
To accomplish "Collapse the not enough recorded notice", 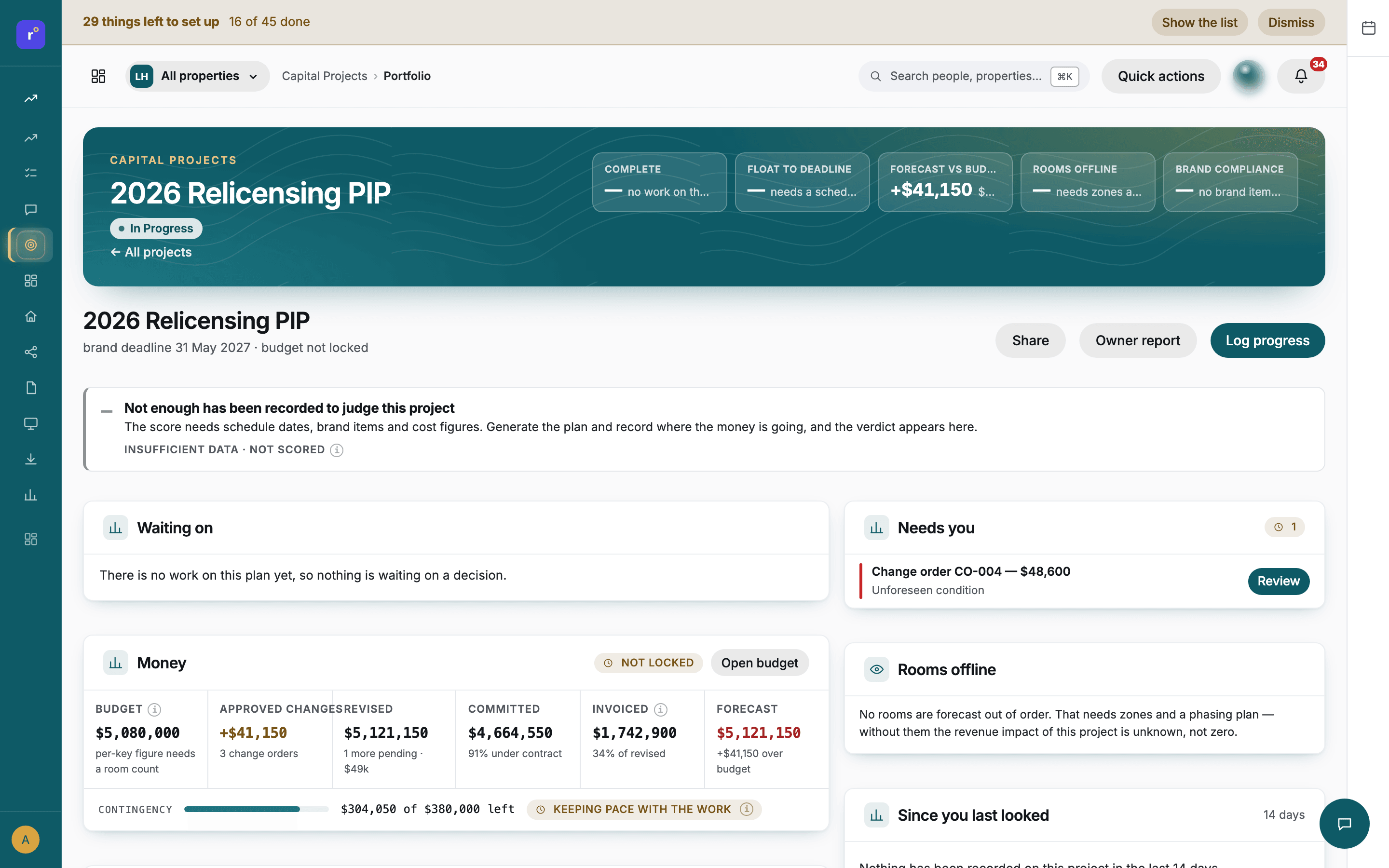I will click(107, 411).
